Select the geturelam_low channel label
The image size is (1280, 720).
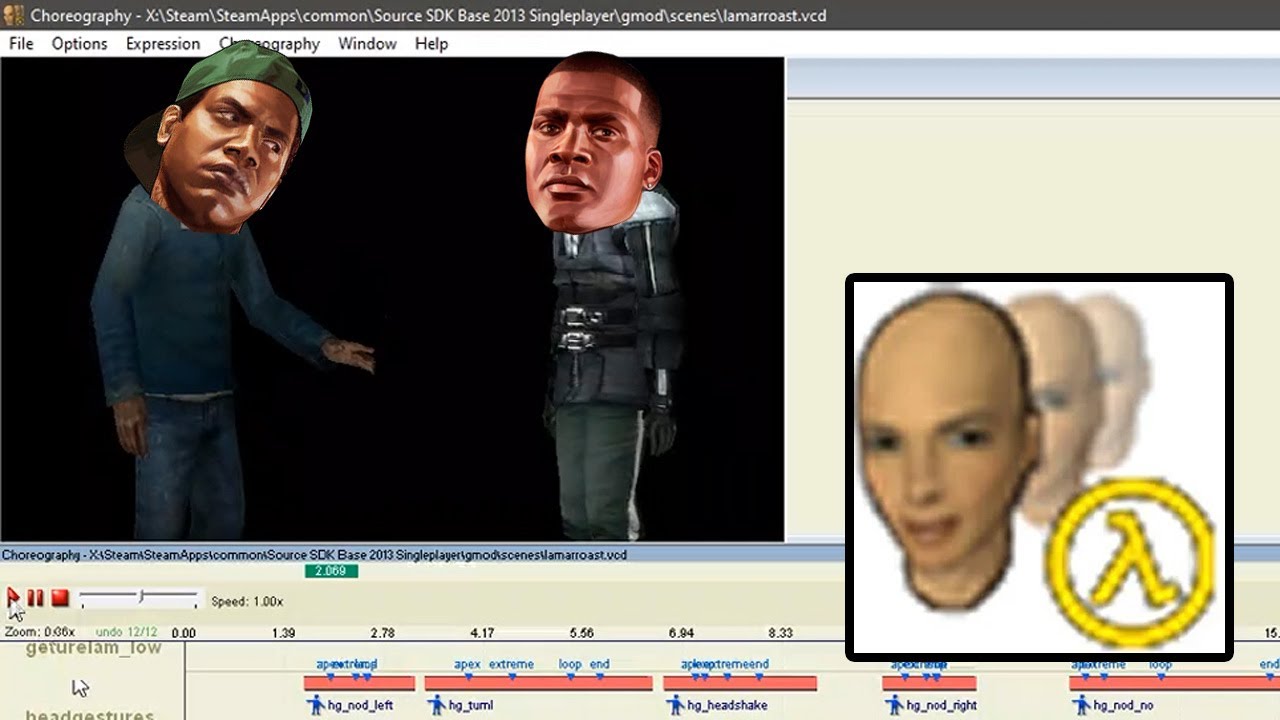pos(93,649)
